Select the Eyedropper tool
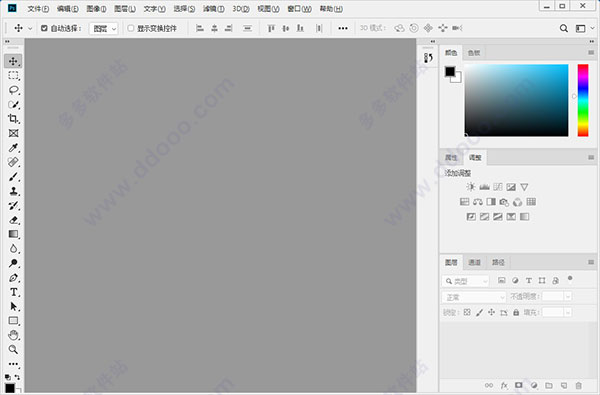Screen dimensions: 600x395 click(x=13, y=148)
